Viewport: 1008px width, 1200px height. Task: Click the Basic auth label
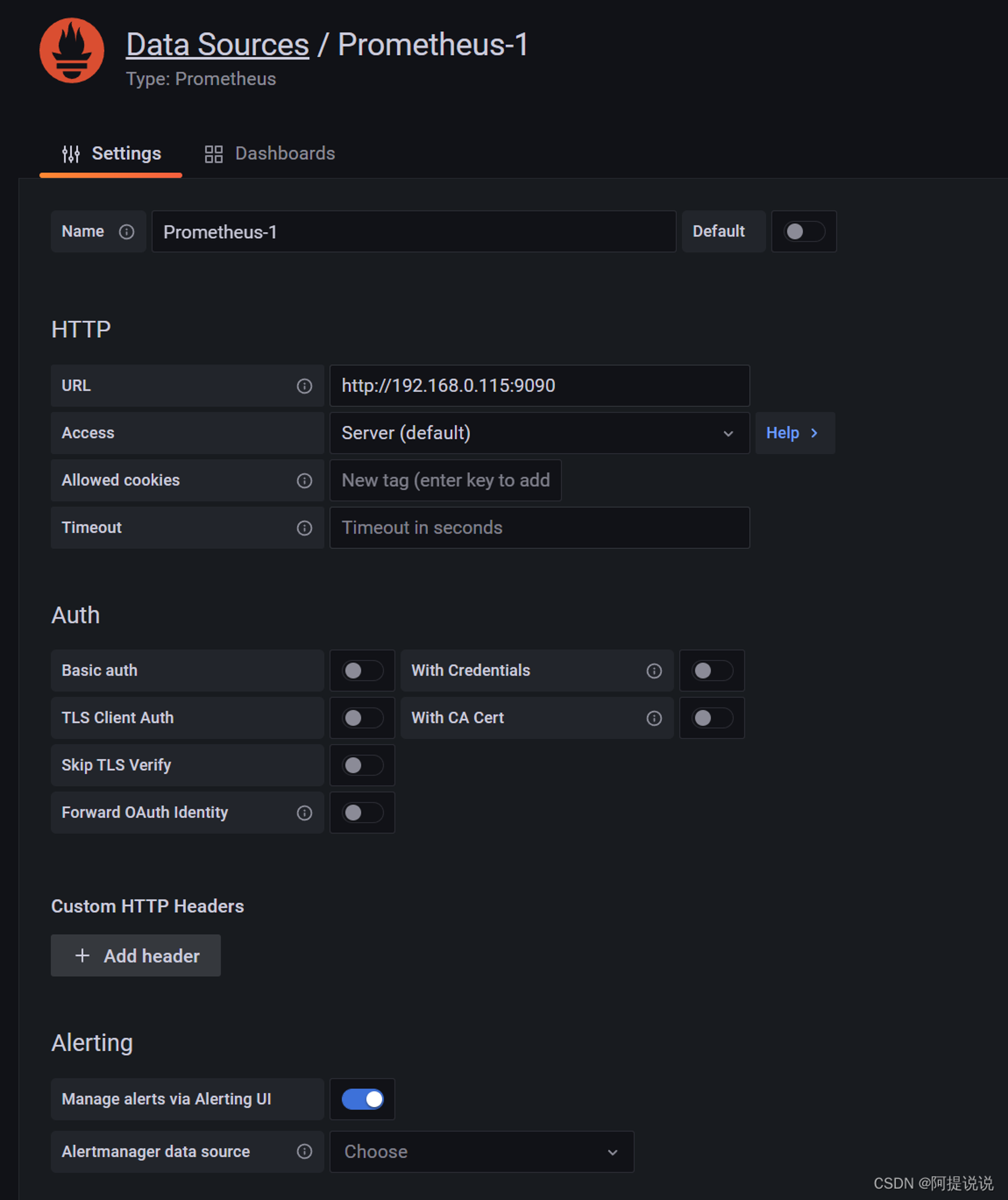point(100,670)
